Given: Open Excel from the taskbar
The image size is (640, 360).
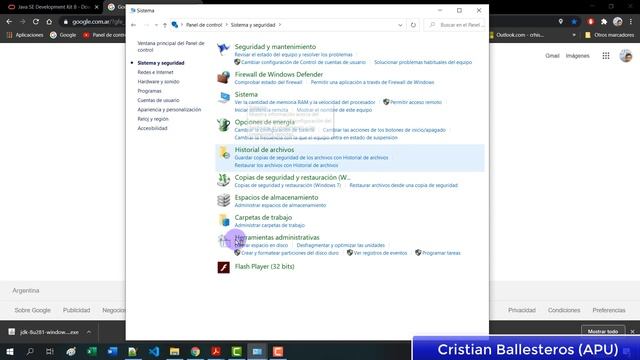Looking at the screenshot, I should coord(92,351).
